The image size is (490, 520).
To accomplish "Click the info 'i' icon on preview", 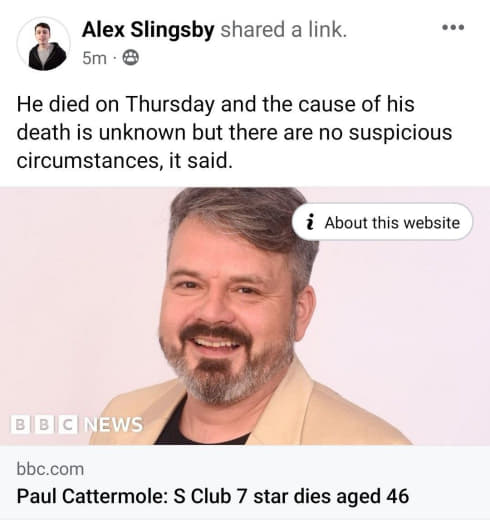I will (310, 222).
